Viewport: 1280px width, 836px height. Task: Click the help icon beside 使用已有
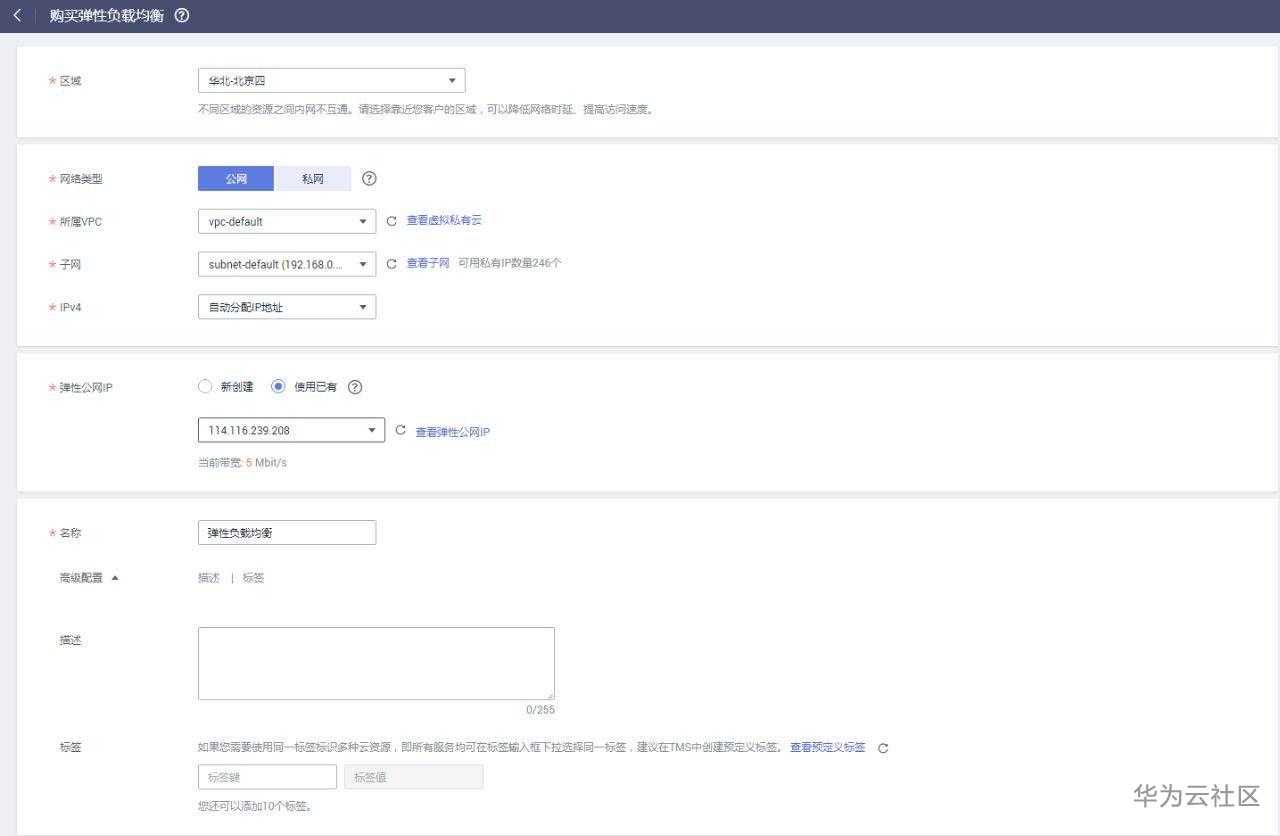[355, 387]
